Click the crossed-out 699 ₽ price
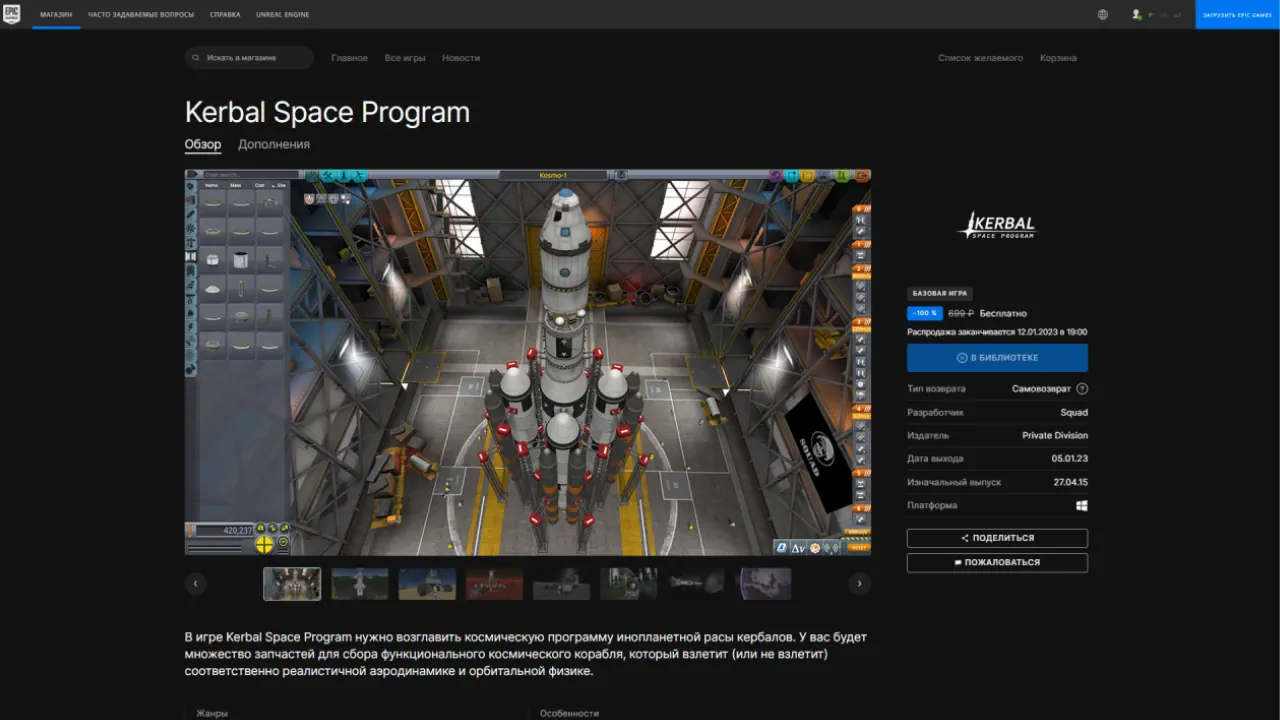 pyautogui.click(x=961, y=313)
